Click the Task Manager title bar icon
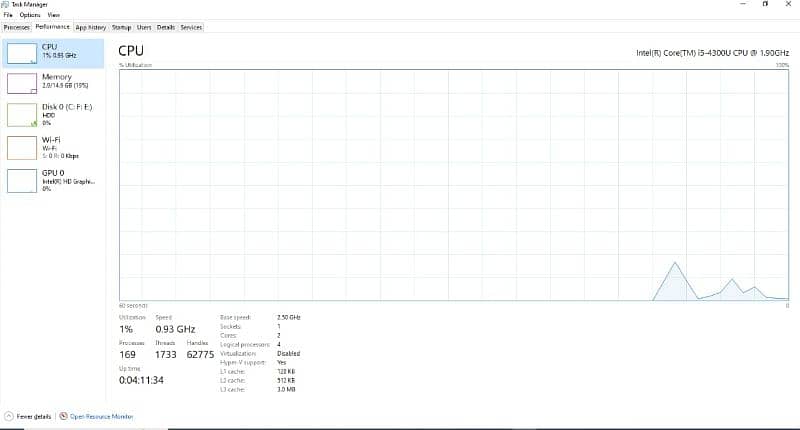This screenshot has width=800, height=430. tap(5, 4)
